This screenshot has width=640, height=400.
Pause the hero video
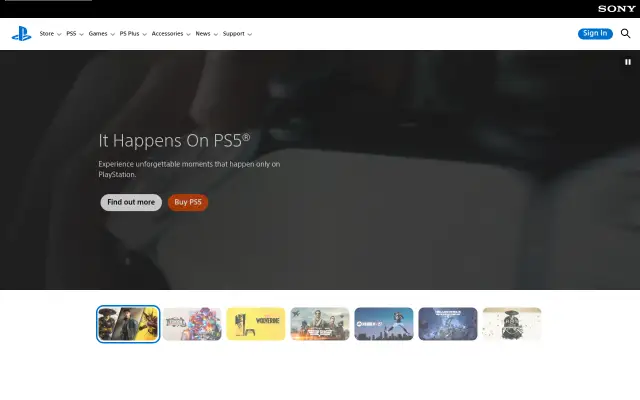[x=628, y=62]
